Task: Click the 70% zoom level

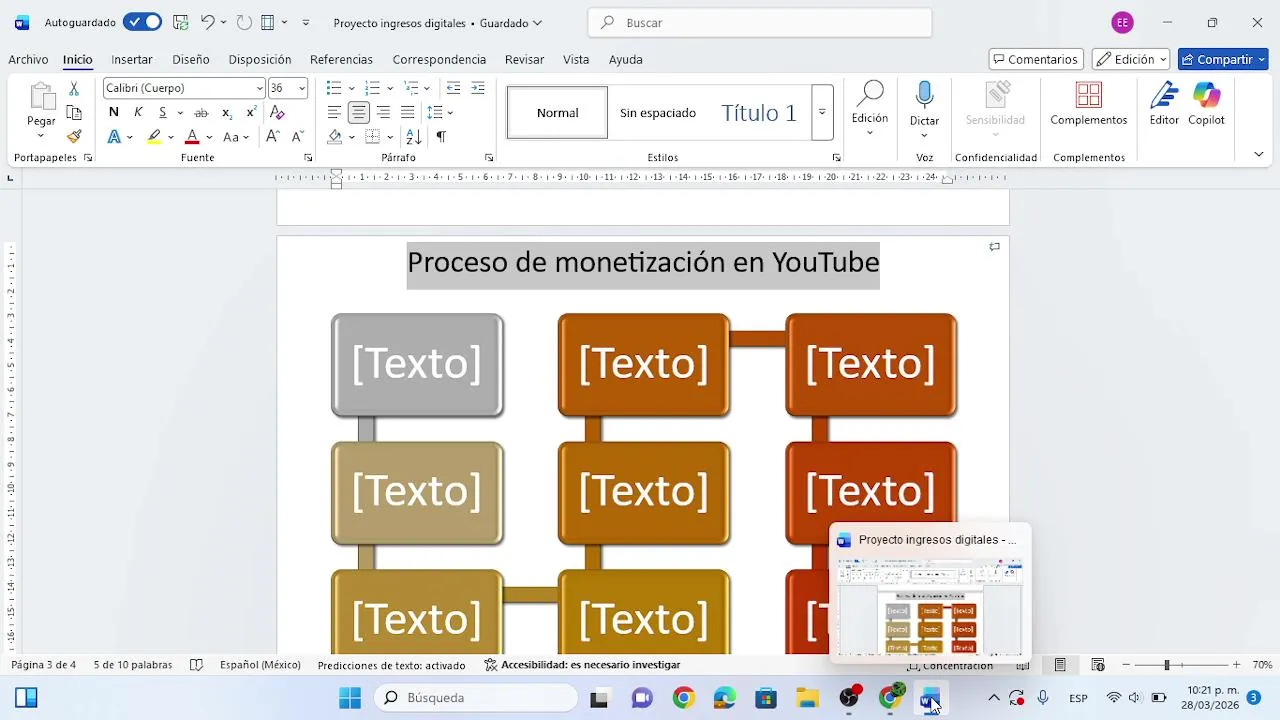Action: 1262,665
